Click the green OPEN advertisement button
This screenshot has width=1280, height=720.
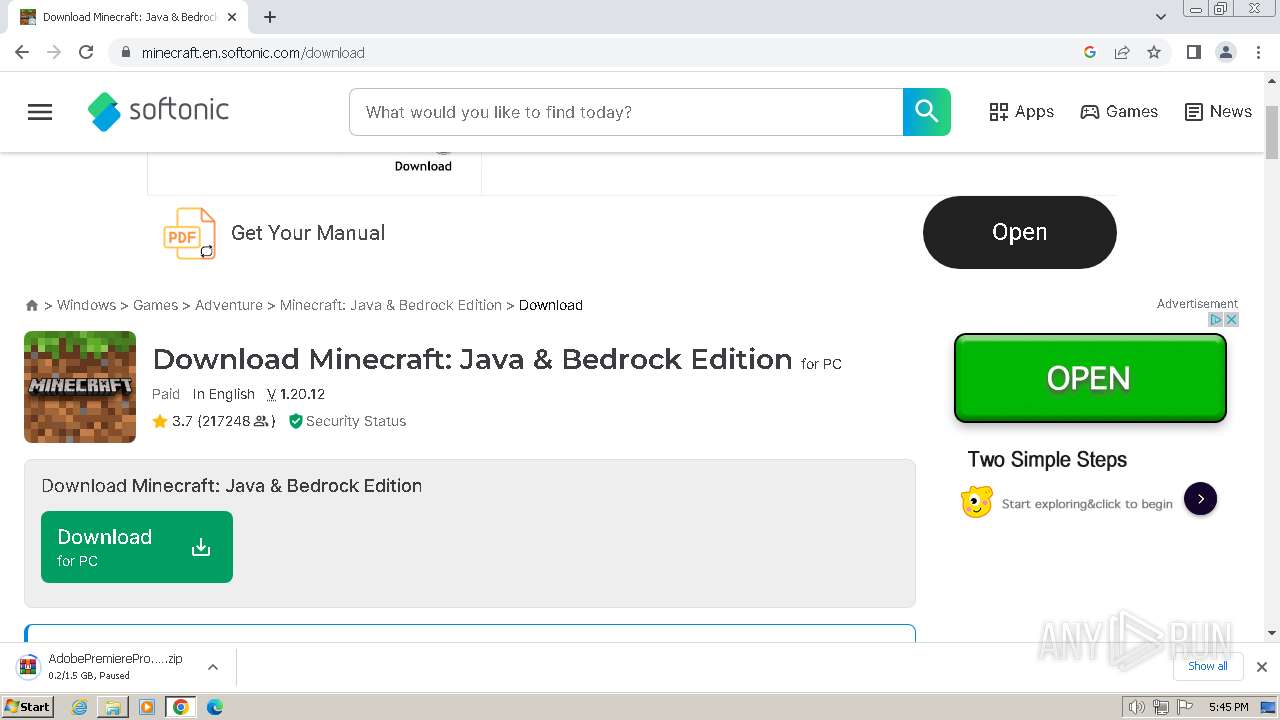coord(1090,378)
